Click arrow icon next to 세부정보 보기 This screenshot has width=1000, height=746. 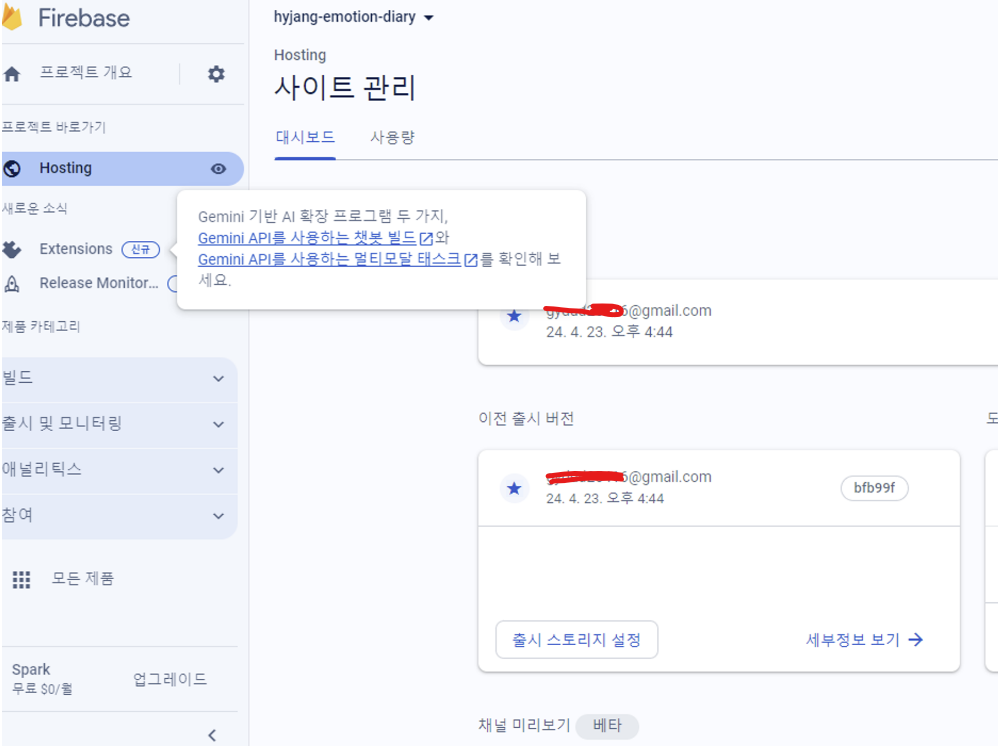coord(916,640)
